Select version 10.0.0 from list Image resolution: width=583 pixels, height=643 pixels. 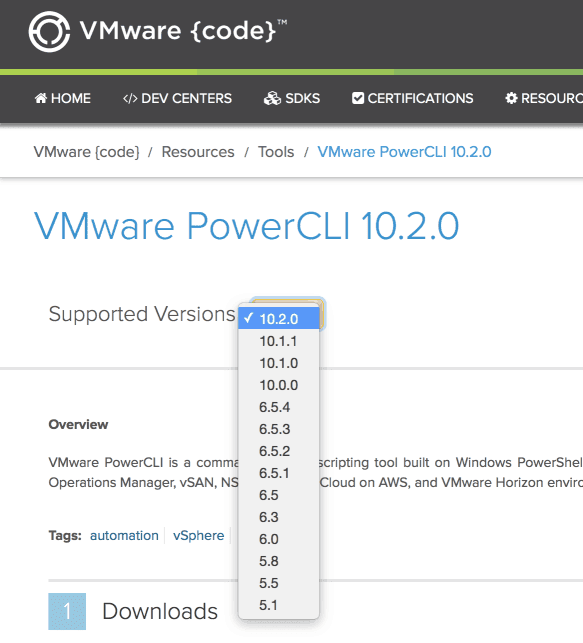point(279,385)
